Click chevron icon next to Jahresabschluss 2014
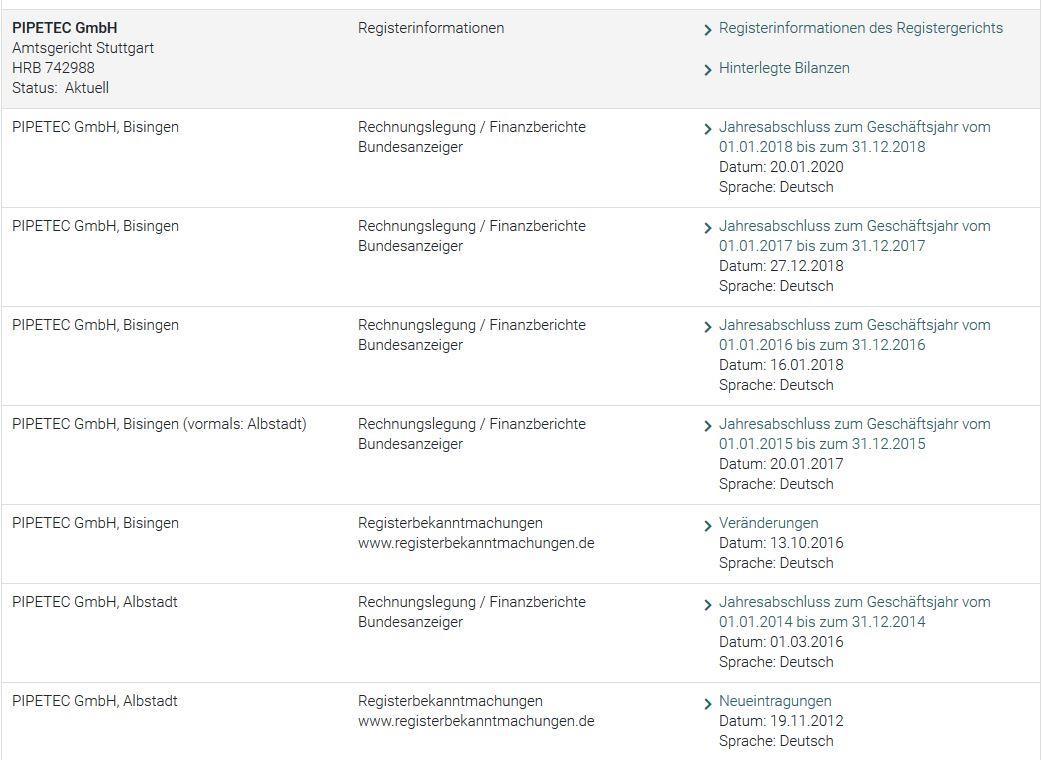Image resolution: width=1043 pixels, height=760 pixels. 708,604
